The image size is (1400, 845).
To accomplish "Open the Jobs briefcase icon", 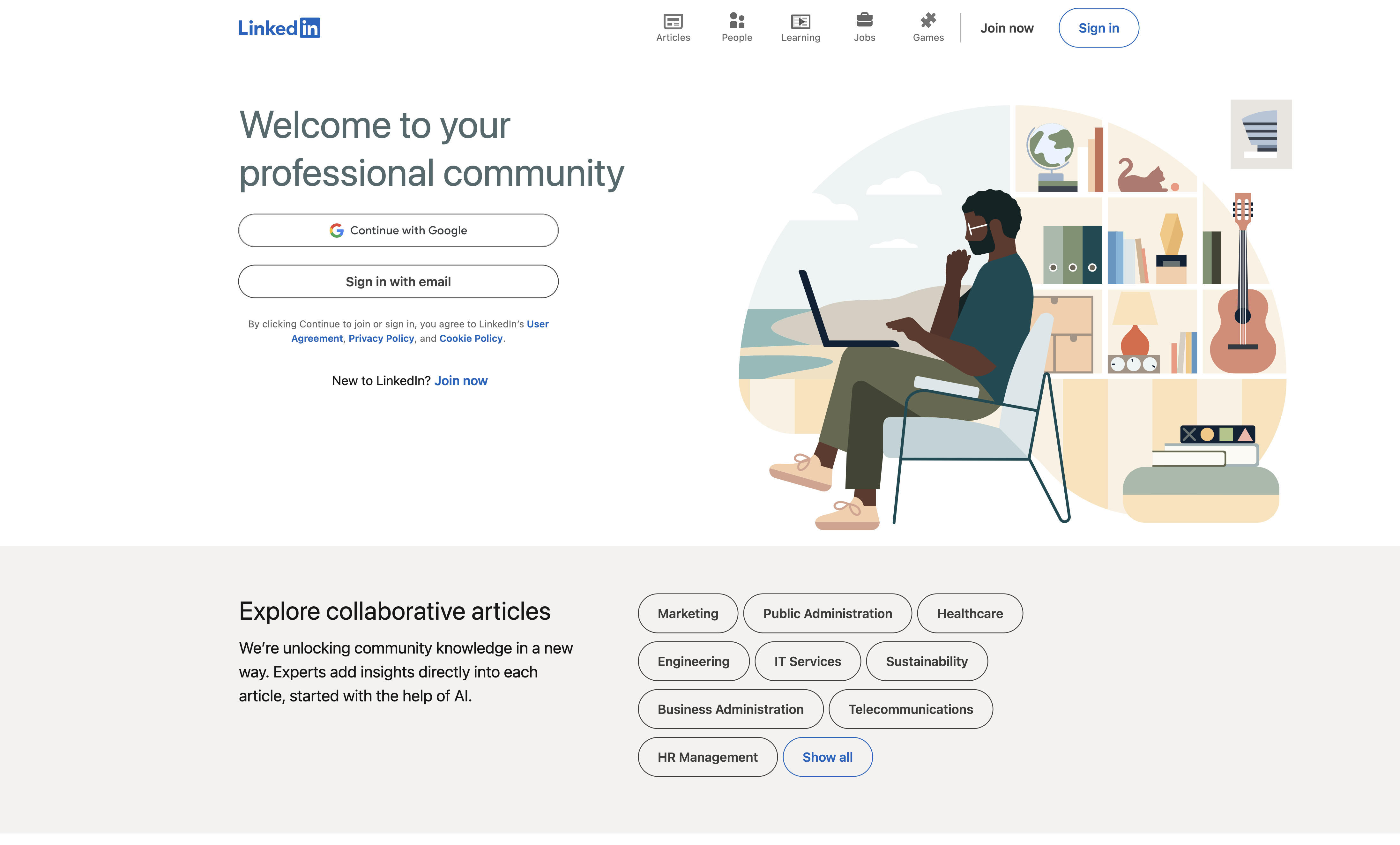I will pyautogui.click(x=864, y=20).
